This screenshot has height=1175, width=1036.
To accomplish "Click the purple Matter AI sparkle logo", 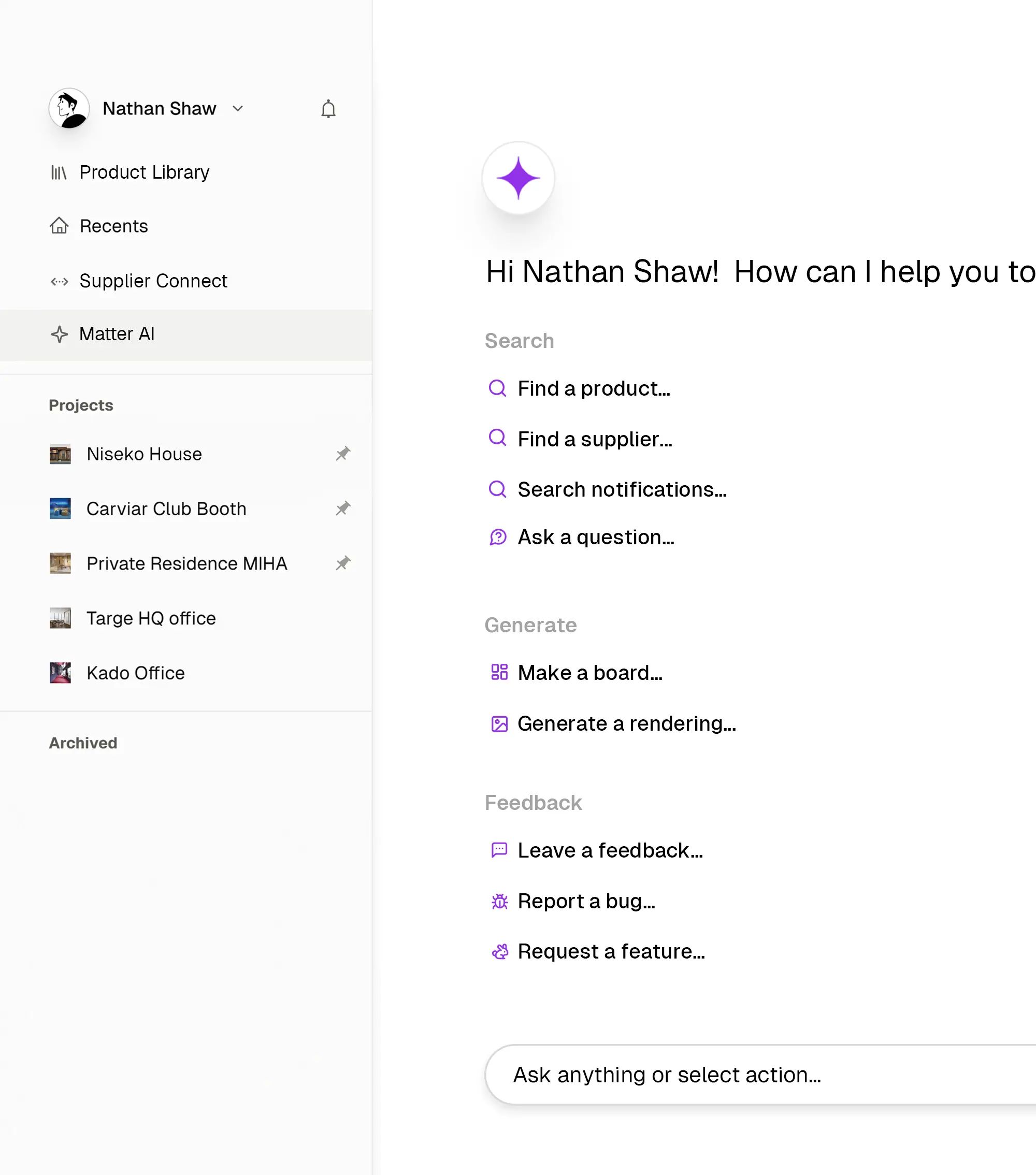I will pos(518,178).
